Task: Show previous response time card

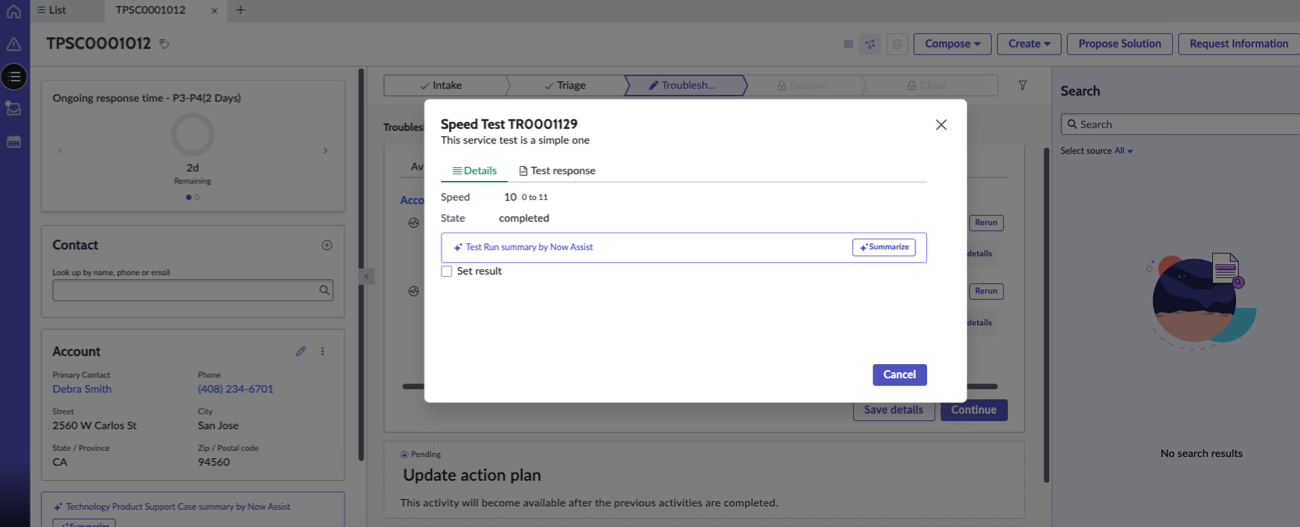Action: pyautogui.click(x=60, y=151)
